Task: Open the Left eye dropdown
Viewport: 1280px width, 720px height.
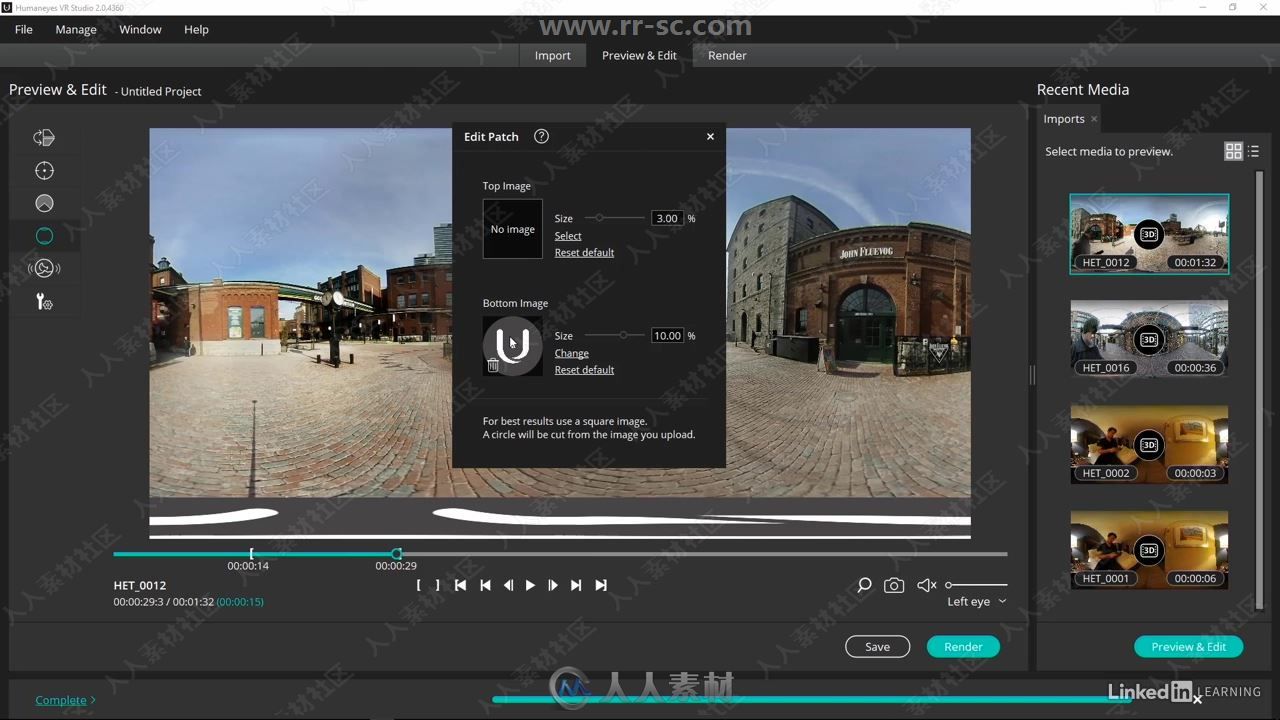Action: click(977, 601)
